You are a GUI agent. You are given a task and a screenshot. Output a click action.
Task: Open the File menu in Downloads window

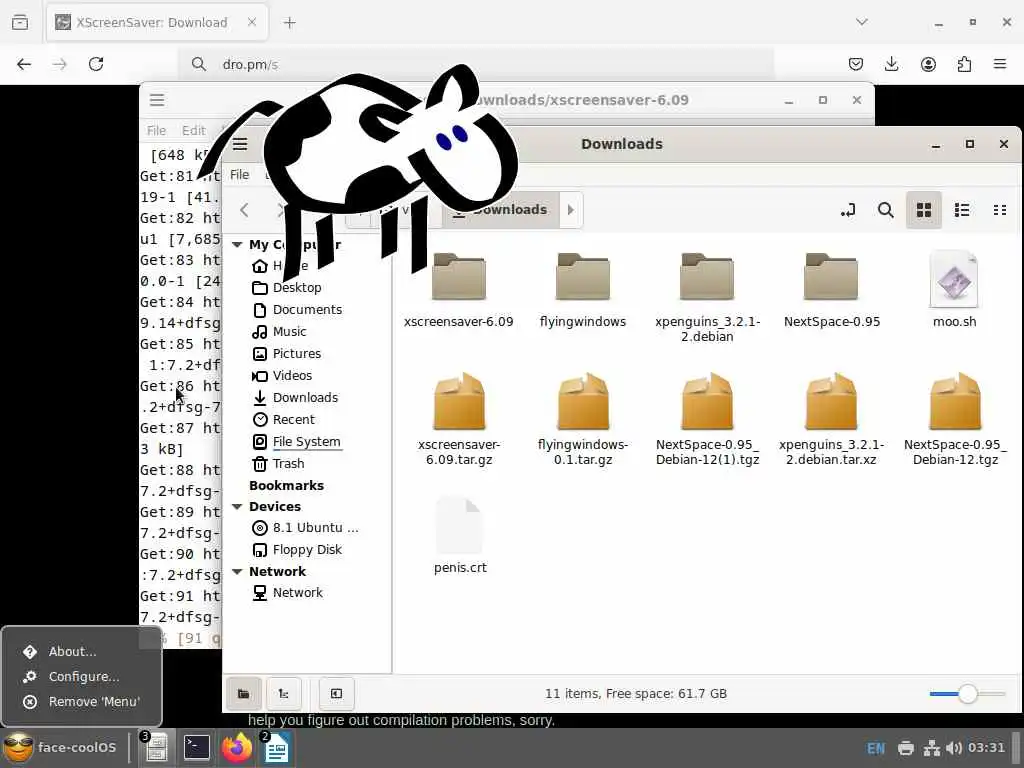point(239,175)
